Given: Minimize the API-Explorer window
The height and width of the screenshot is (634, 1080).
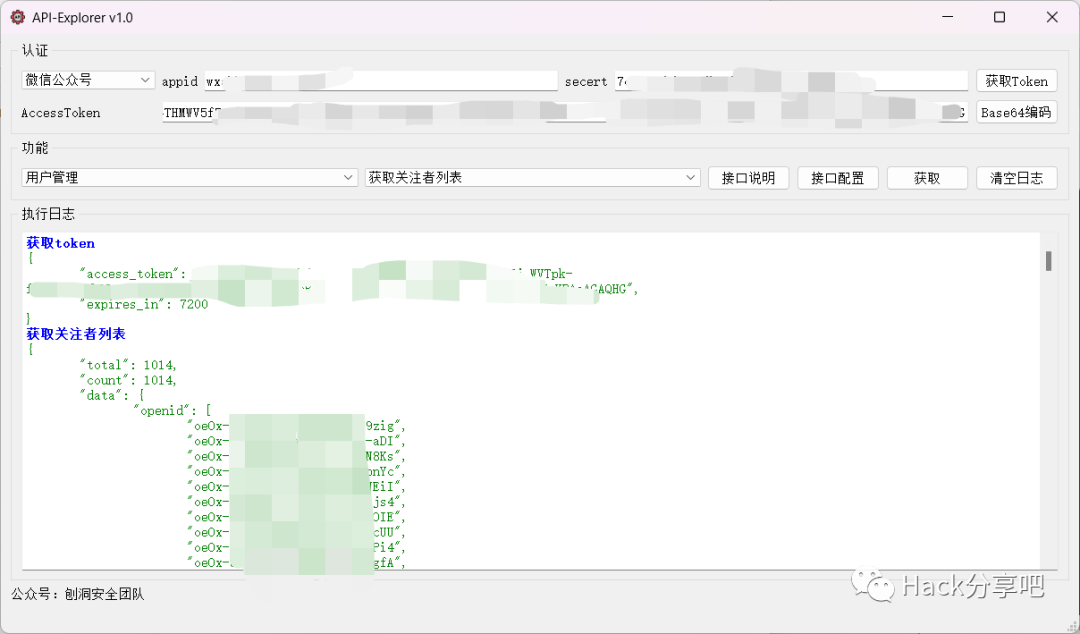Looking at the screenshot, I should coord(948,17).
